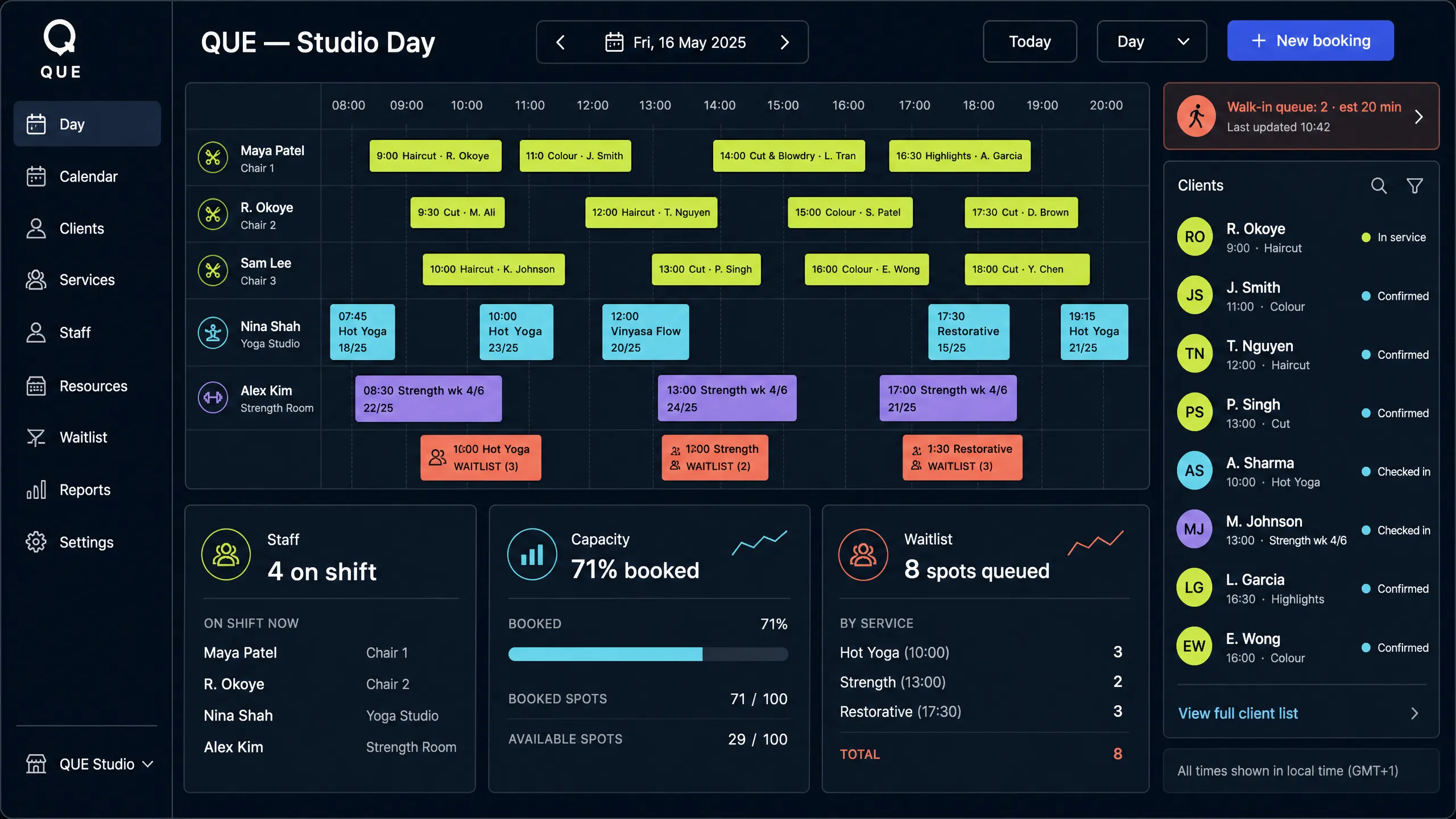
Task: Open the Clients sidebar item
Action: (x=87, y=228)
